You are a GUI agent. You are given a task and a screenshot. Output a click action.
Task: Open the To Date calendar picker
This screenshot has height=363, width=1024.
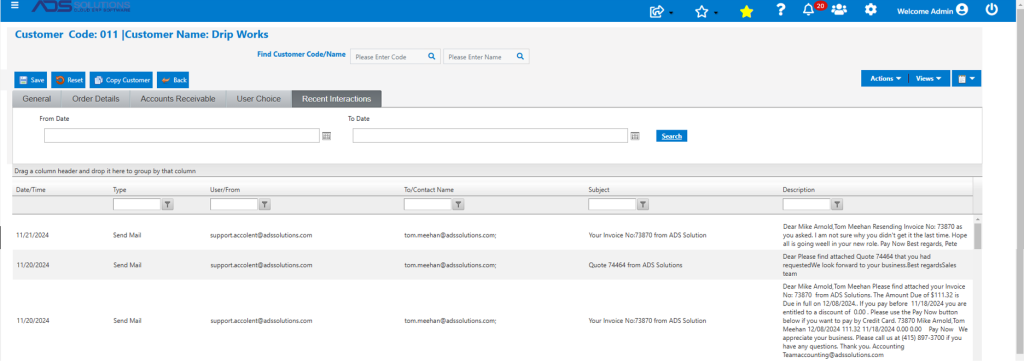(634, 136)
